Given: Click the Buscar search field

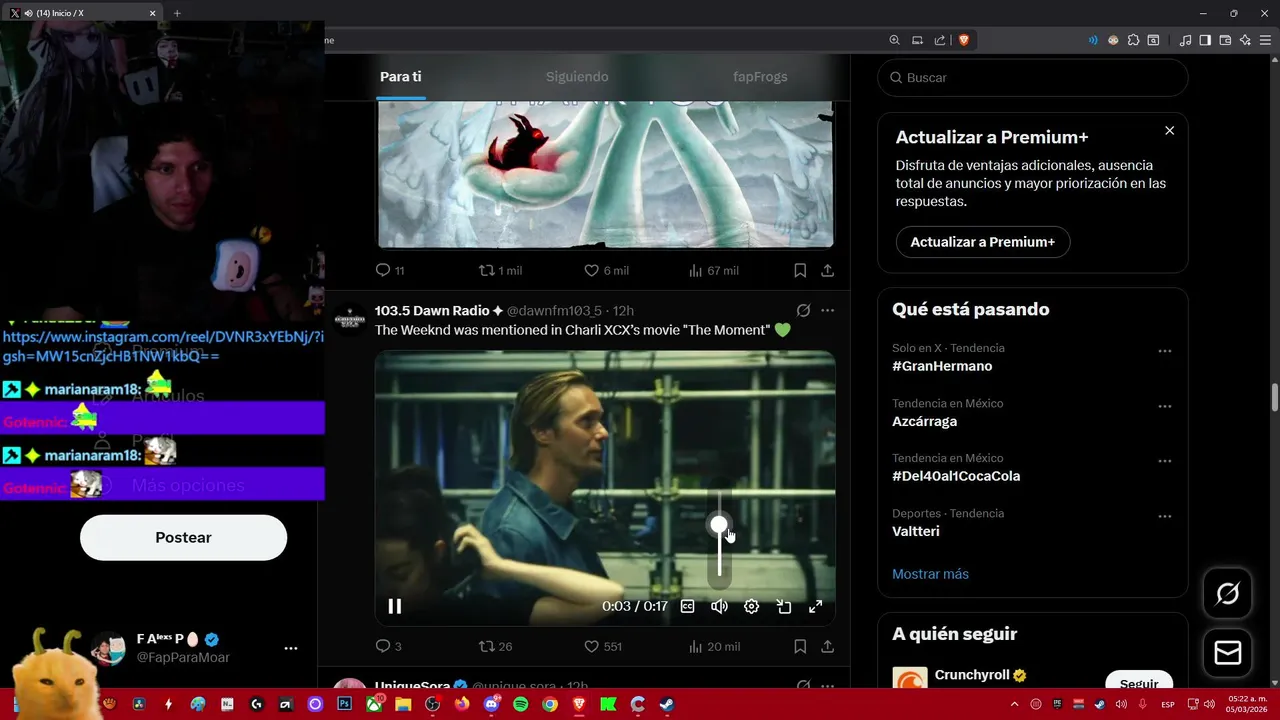Looking at the screenshot, I should [1033, 77].
